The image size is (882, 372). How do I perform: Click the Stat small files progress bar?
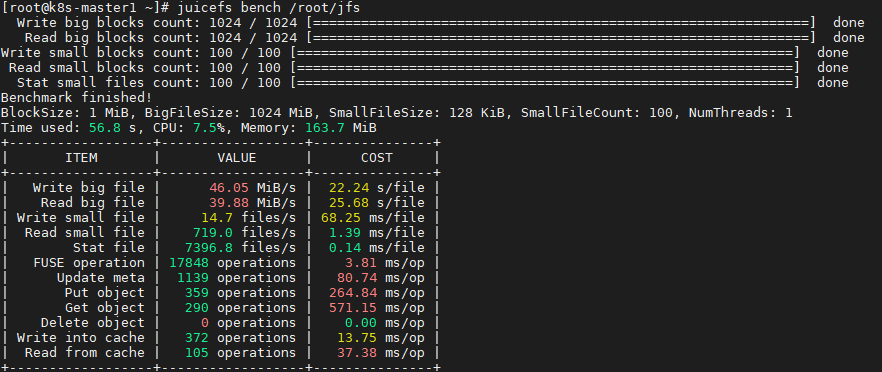coord(545,83)
